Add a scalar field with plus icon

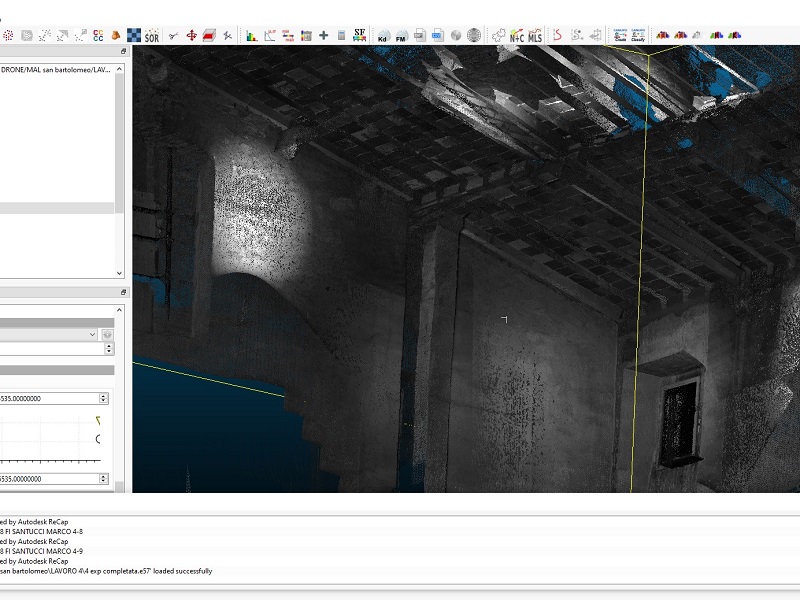tap(323, 35)
